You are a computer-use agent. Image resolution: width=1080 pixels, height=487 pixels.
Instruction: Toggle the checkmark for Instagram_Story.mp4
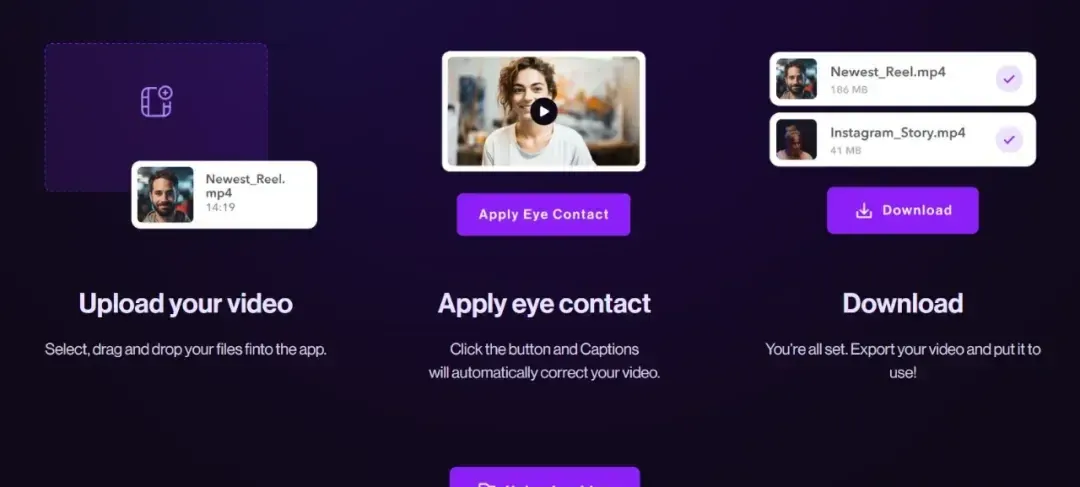coord(1009,140)
